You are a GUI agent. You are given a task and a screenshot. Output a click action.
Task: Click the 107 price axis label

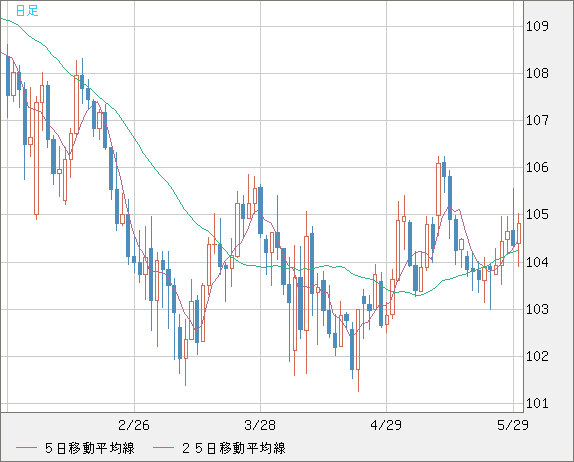[537, 120]
